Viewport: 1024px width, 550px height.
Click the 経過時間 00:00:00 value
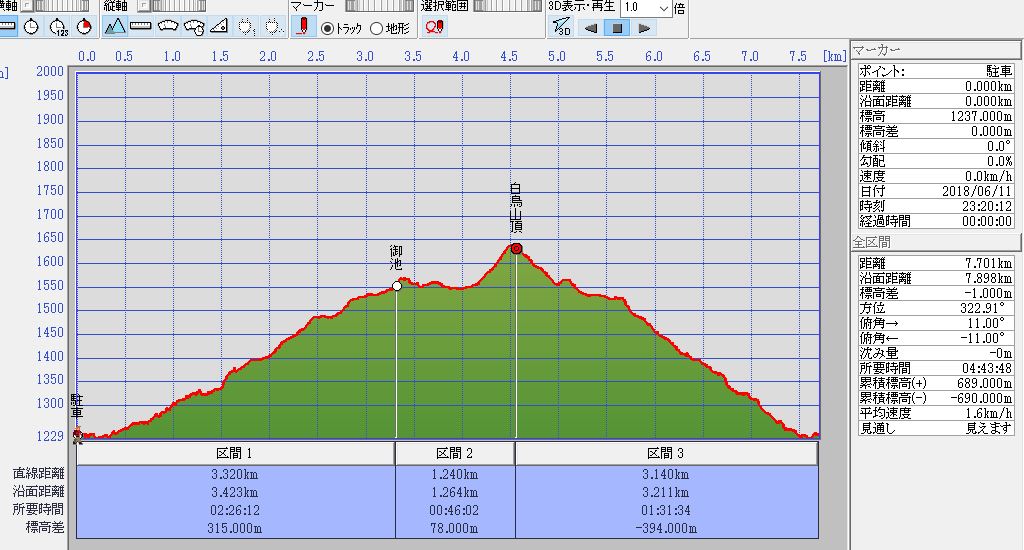[987, 221]
